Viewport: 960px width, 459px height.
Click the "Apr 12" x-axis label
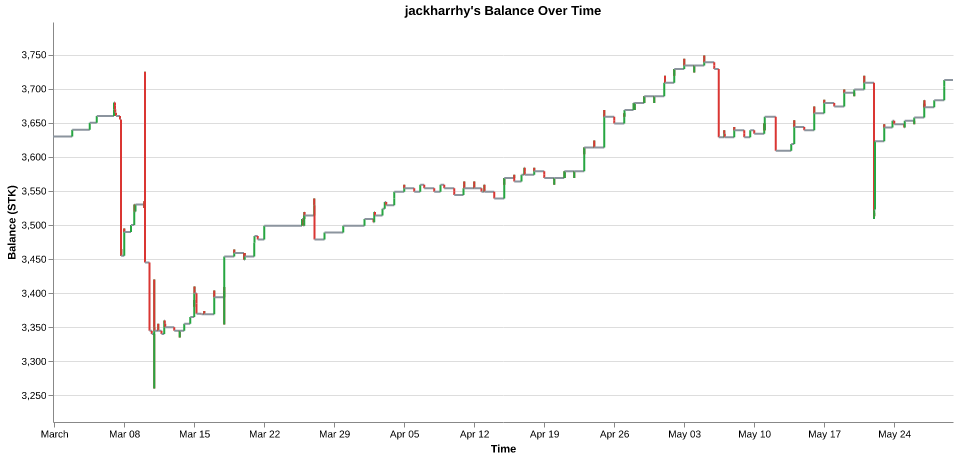coord(474,435)
